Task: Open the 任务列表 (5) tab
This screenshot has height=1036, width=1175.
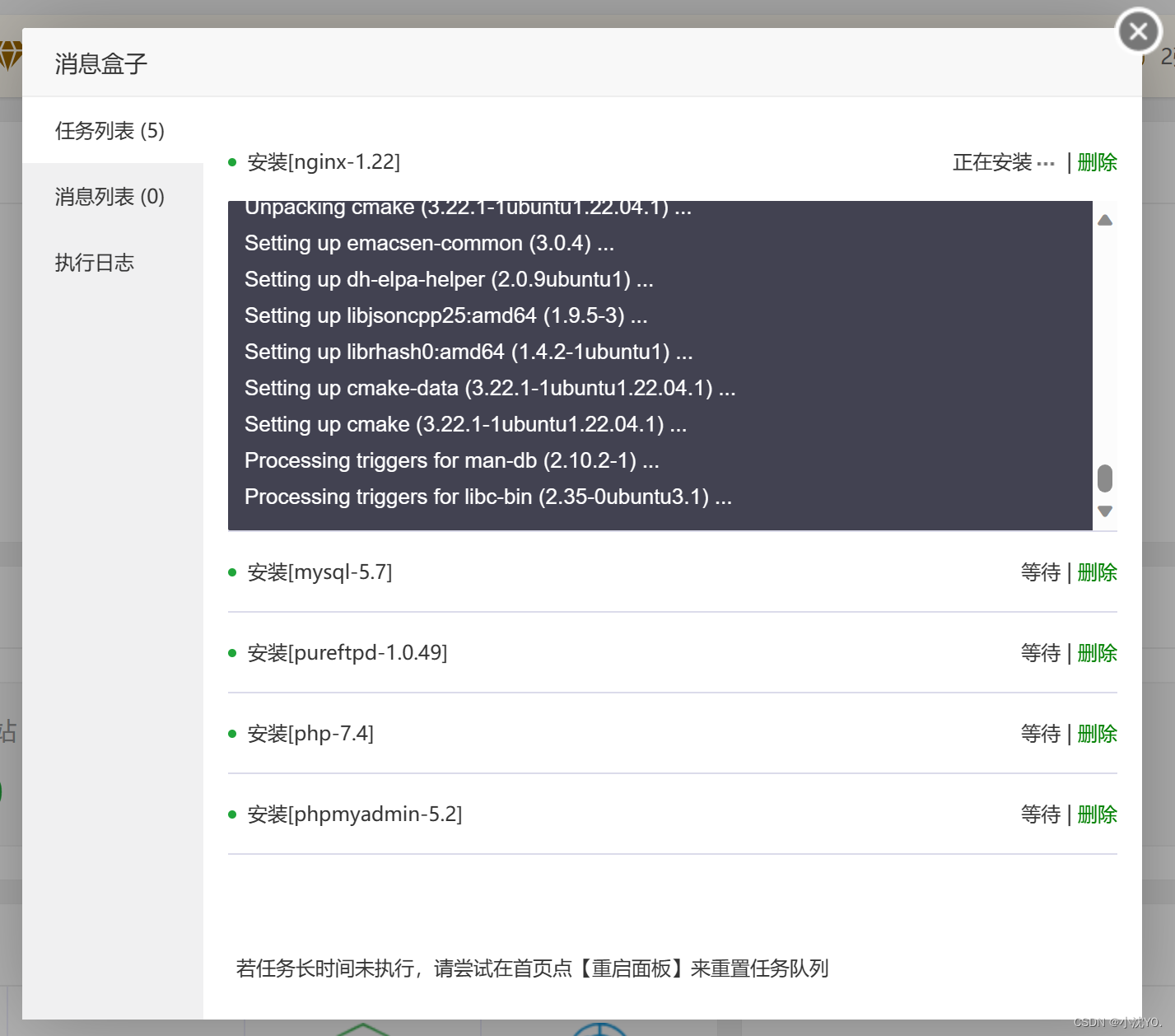Action: click(113, 131)
